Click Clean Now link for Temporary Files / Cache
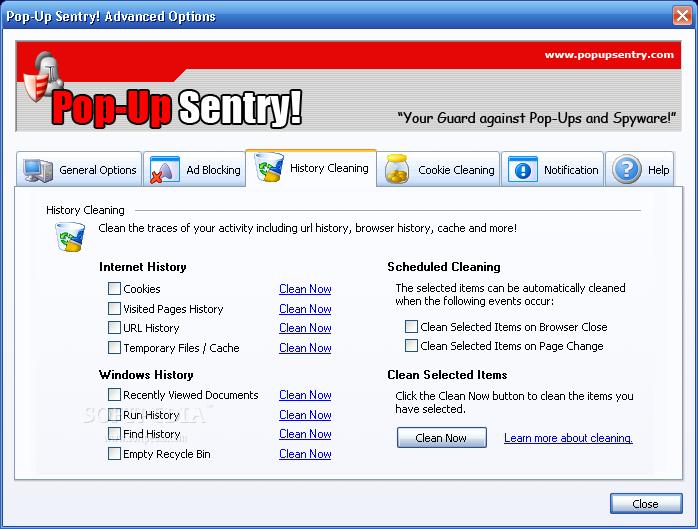Viewport: 698px width, 529px height. (305, 348)
